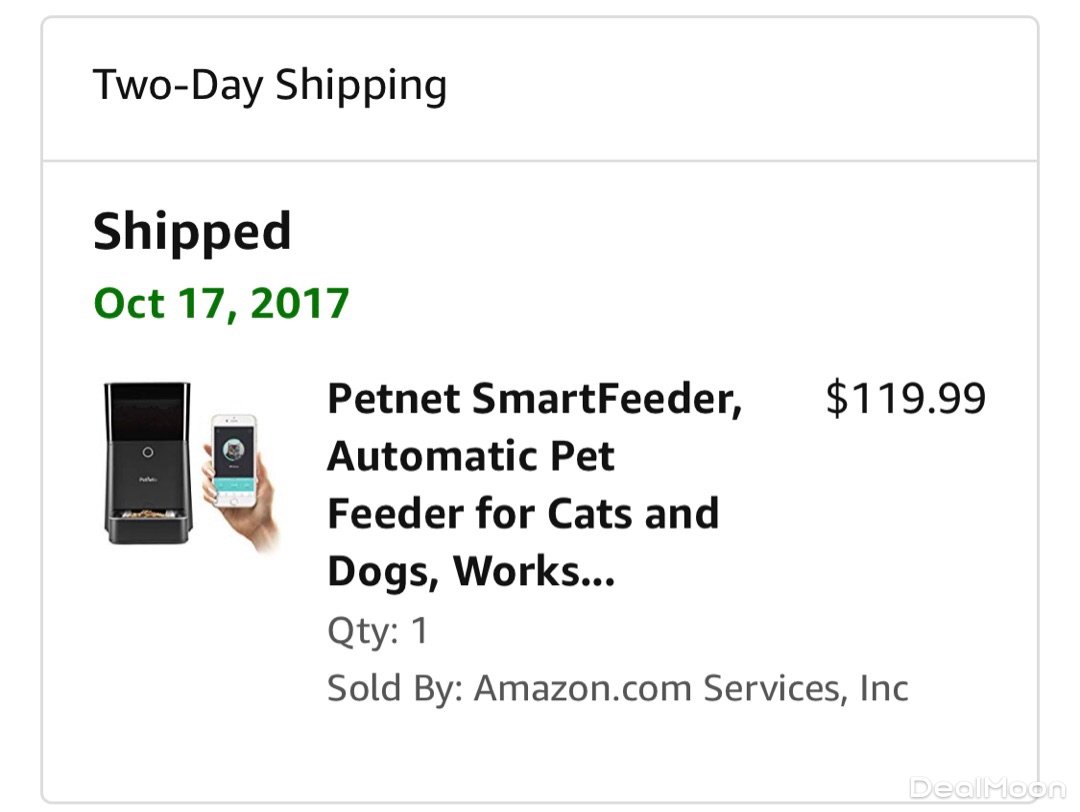Click the Qty: 1 label

[377, 631]
